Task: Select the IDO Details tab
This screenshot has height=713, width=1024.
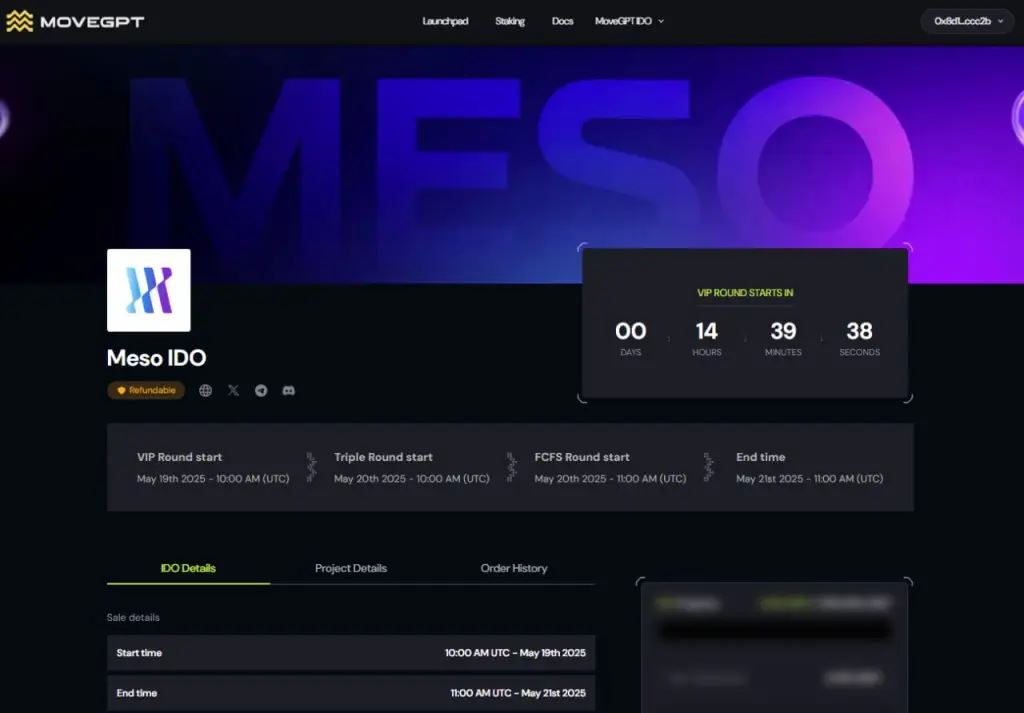Action: click(188, 568)
